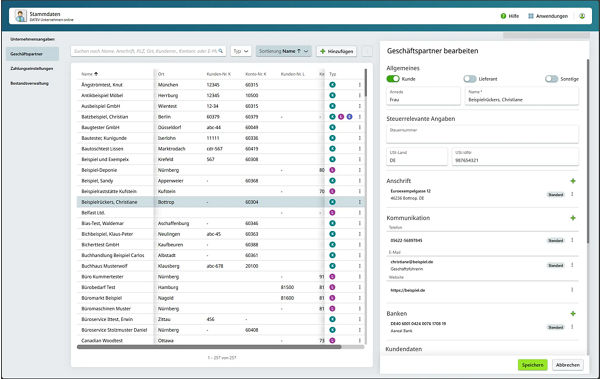Click blue S badge in Batzbeispiel row

click(x=349, y=117)
